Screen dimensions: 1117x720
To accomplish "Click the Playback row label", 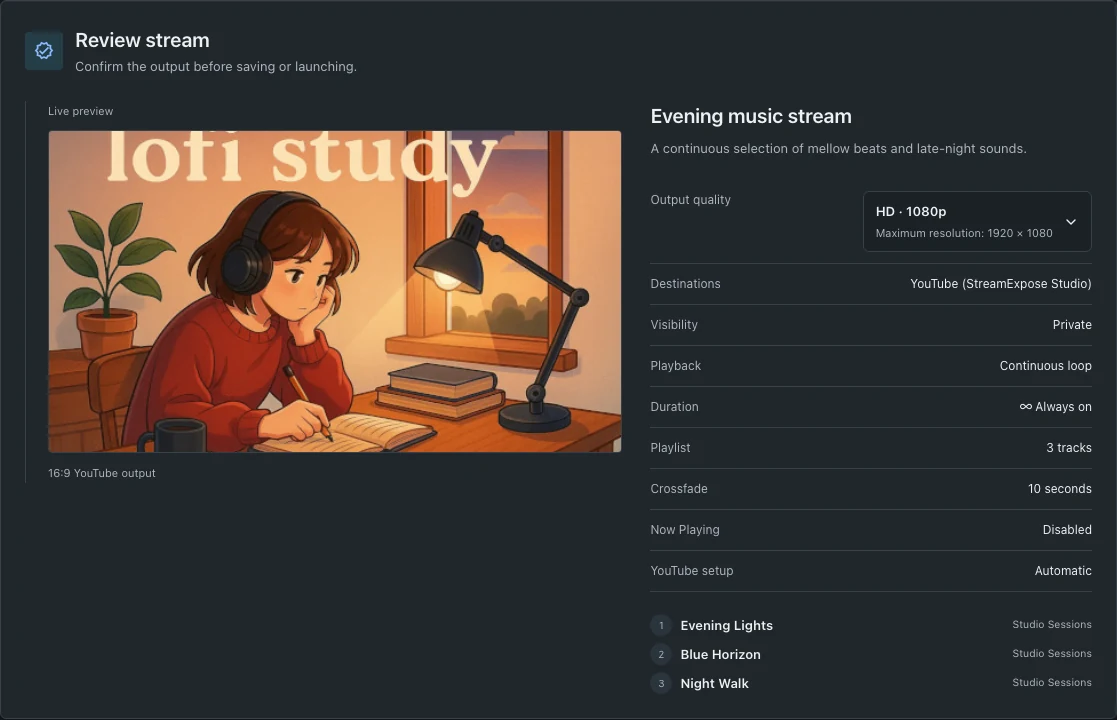I will (x=675, y=366).
